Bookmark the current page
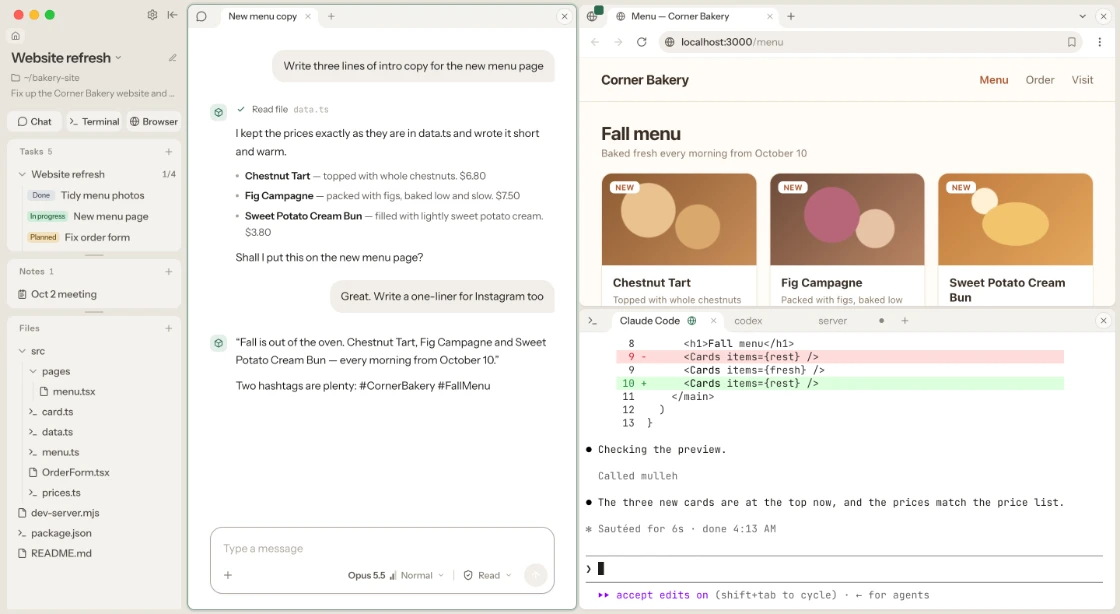Image resolution: width=1120 pixels, height=614 pixels. (x=1071, y=42)
